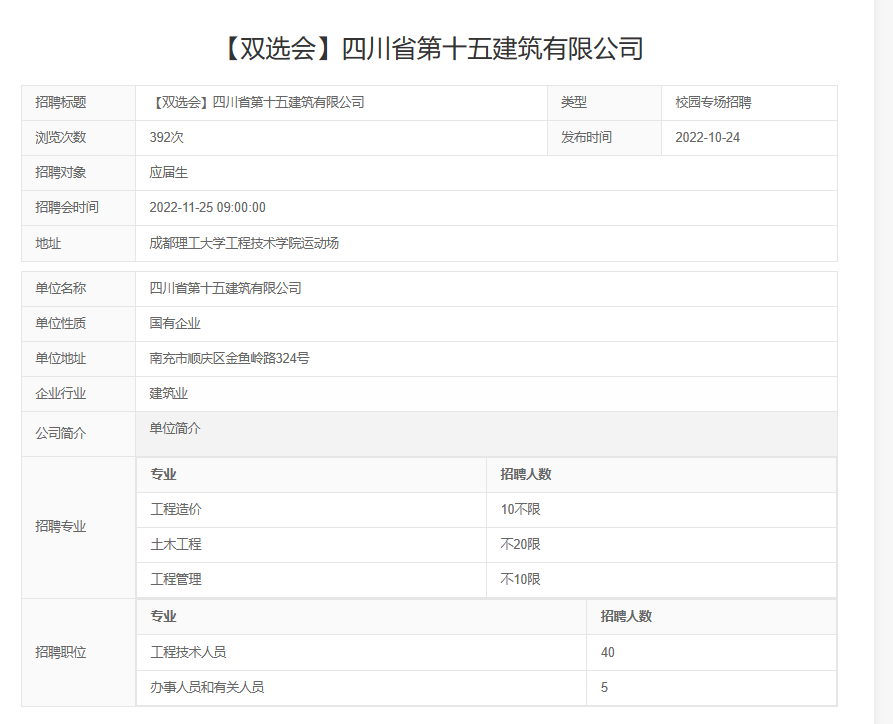
Task: Click the address 成都理工大学工程技术学院运动场
Action: coord(244,243)
